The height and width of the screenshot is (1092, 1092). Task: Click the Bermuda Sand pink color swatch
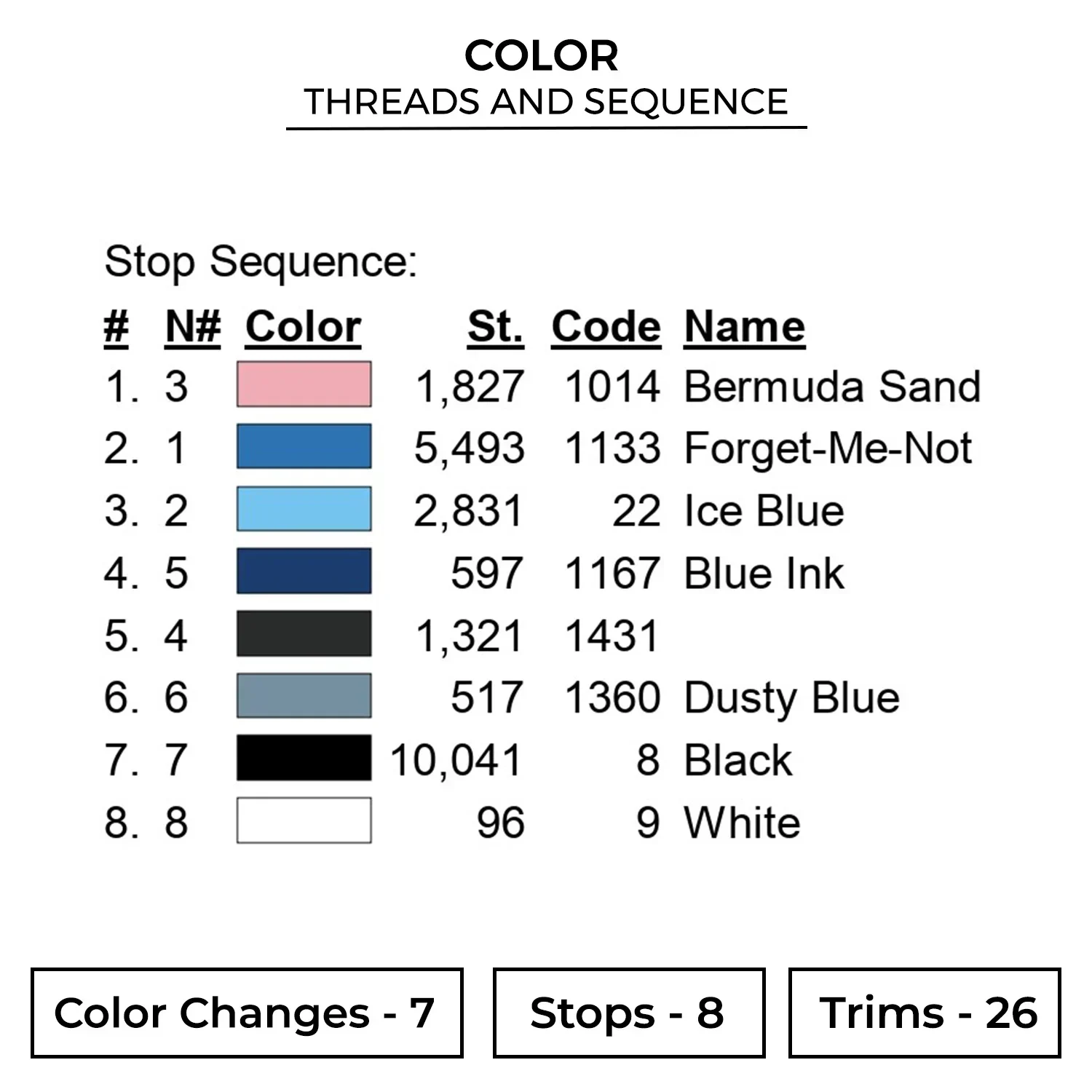pyautogui.click(x=304, y=384)
